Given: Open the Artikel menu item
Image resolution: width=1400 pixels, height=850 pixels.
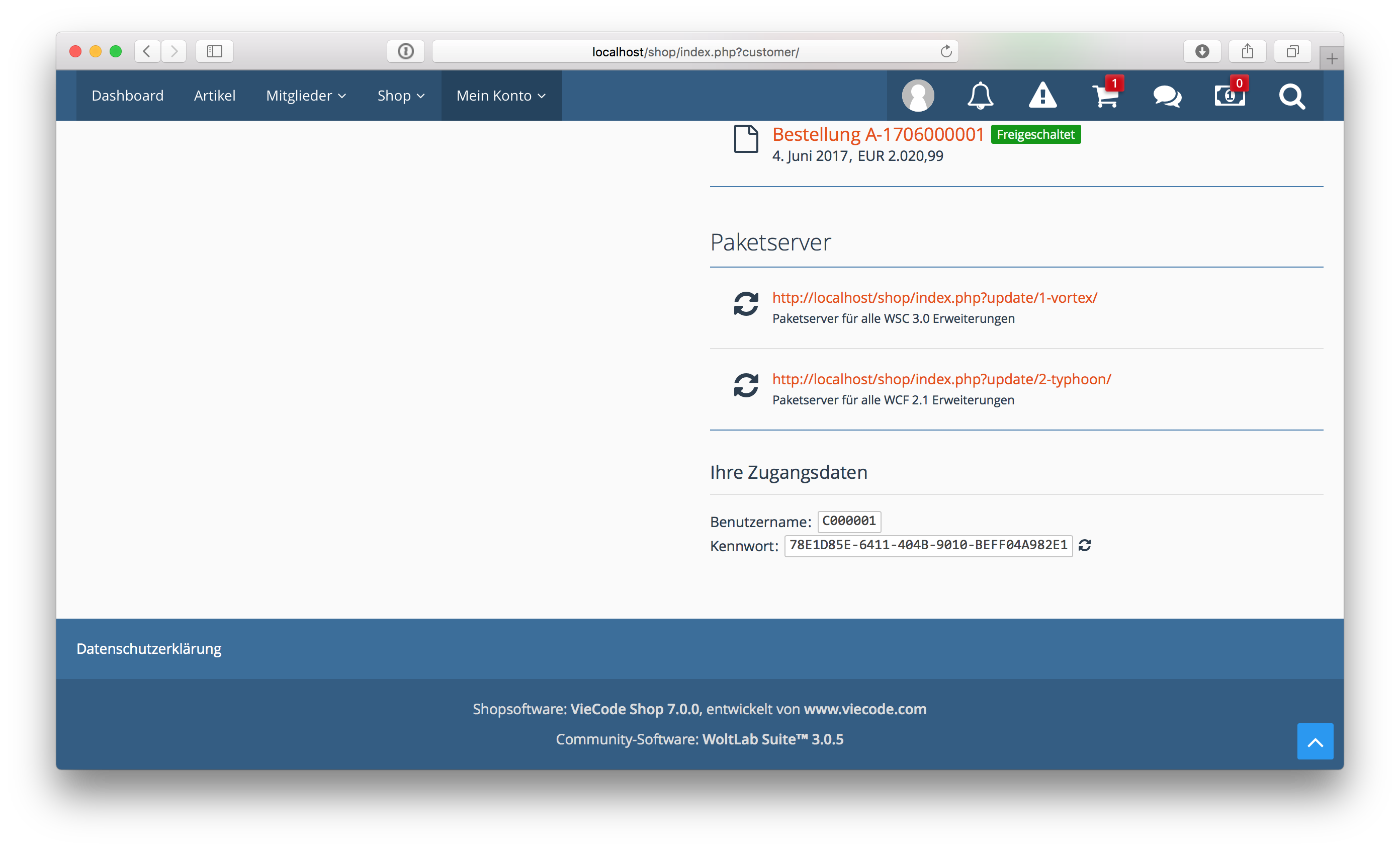Looking at the screenshot, I should click(x=215, y=96).
